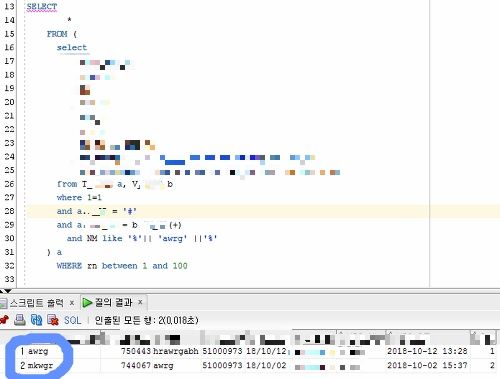
Task: Open the SQL link in the result toolbar
Action: coord(72,320)
